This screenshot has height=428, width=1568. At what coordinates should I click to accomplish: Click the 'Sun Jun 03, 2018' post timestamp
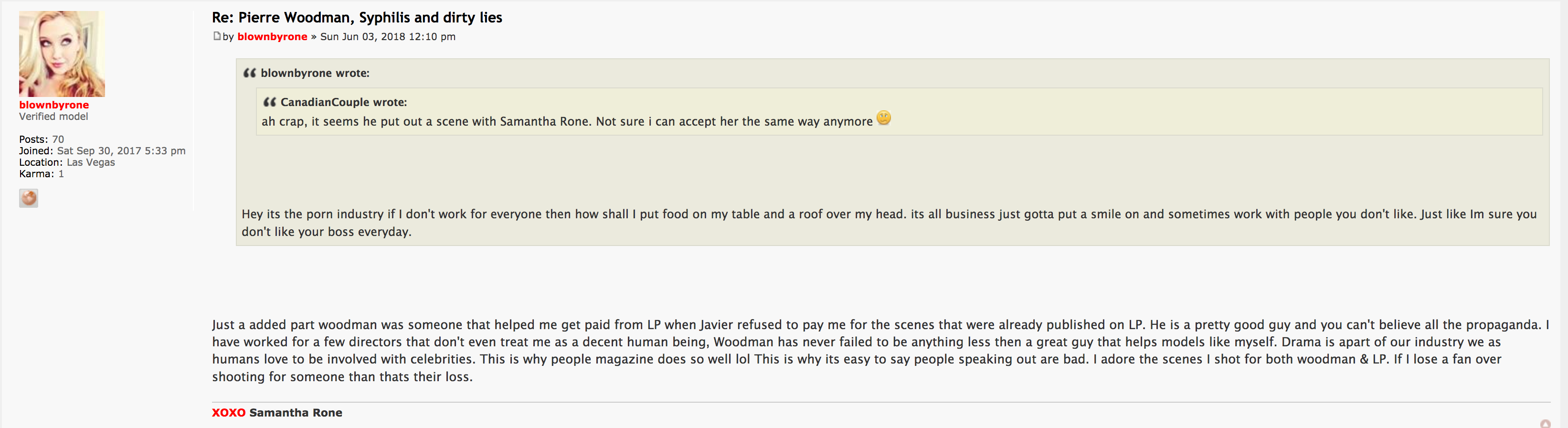[388, 36]
